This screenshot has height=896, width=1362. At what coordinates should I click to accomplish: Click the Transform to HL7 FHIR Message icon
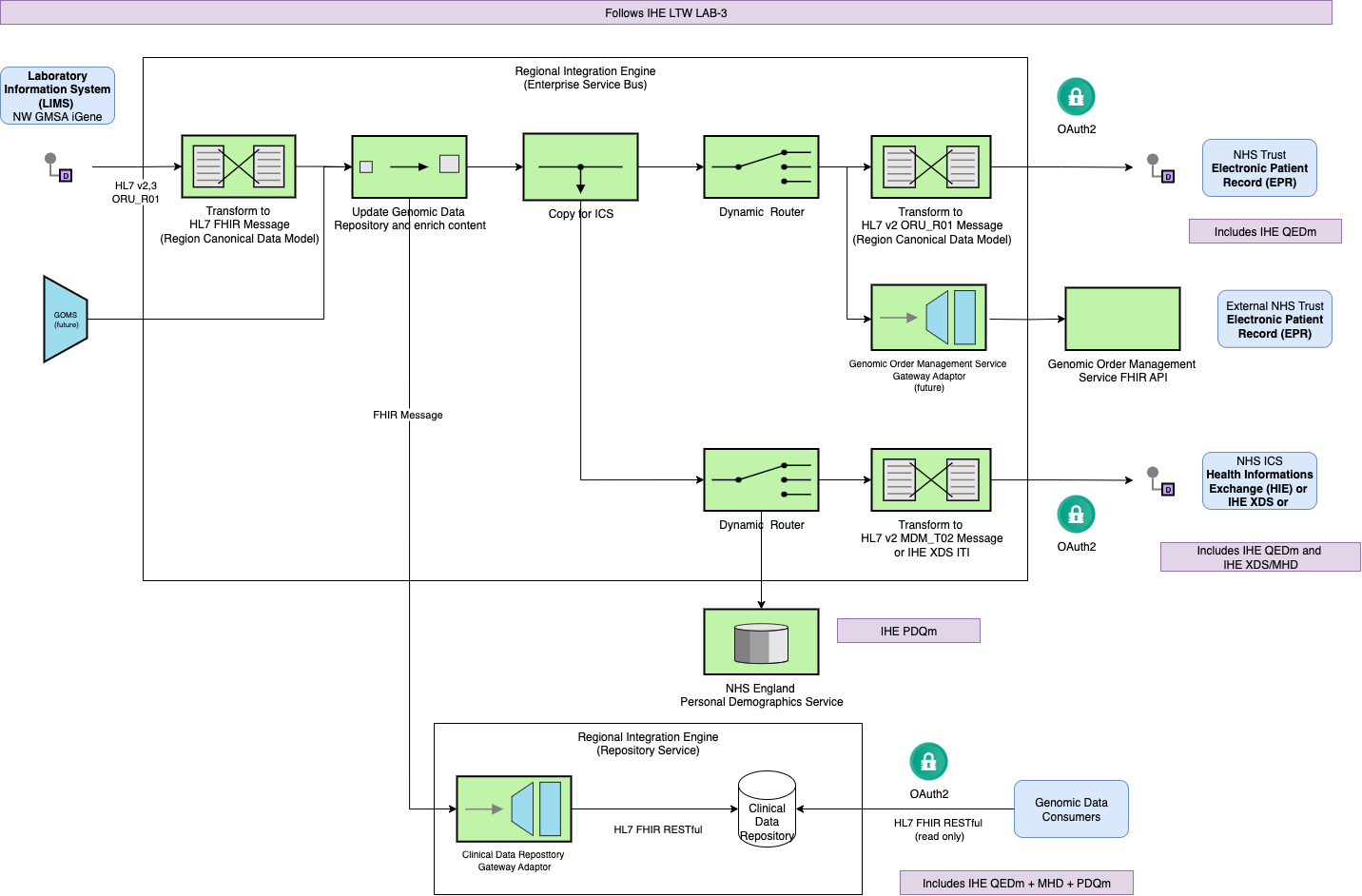[239, 166]
